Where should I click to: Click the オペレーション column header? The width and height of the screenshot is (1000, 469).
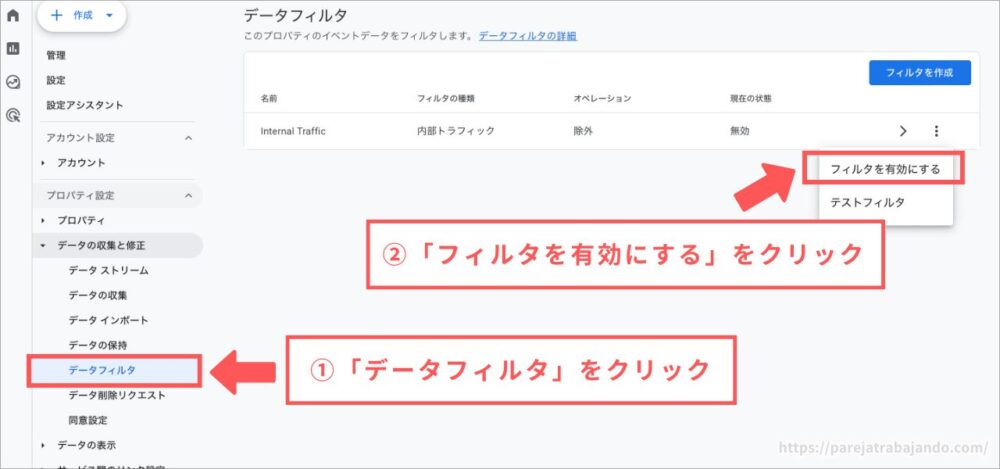602,99
